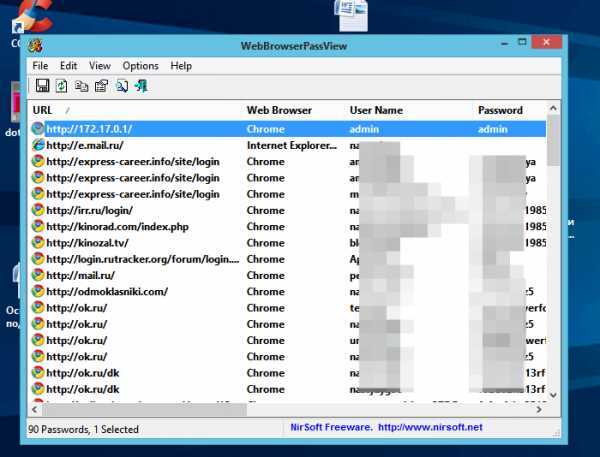Click the Chrome icon beside login.rutracker.org row
Viewport: 600px width, 457px height.
tap(38, 259)
